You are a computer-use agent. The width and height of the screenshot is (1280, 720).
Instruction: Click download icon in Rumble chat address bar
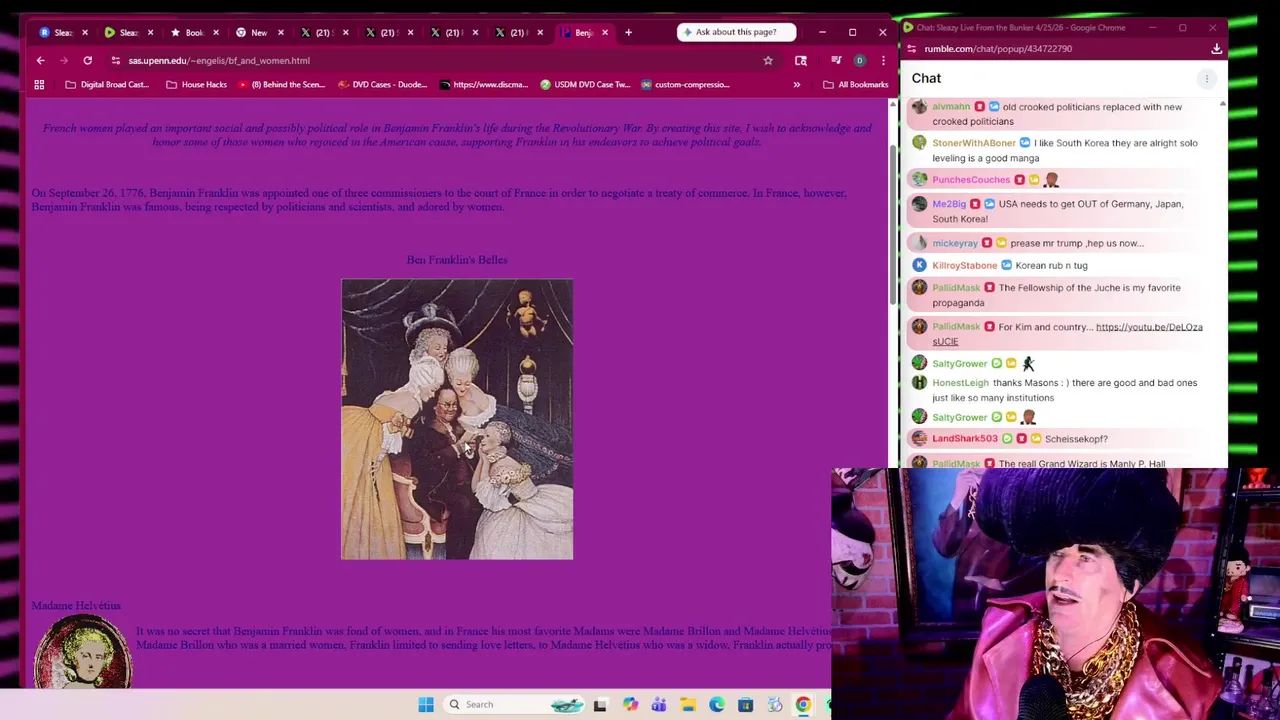(1217, 48)
